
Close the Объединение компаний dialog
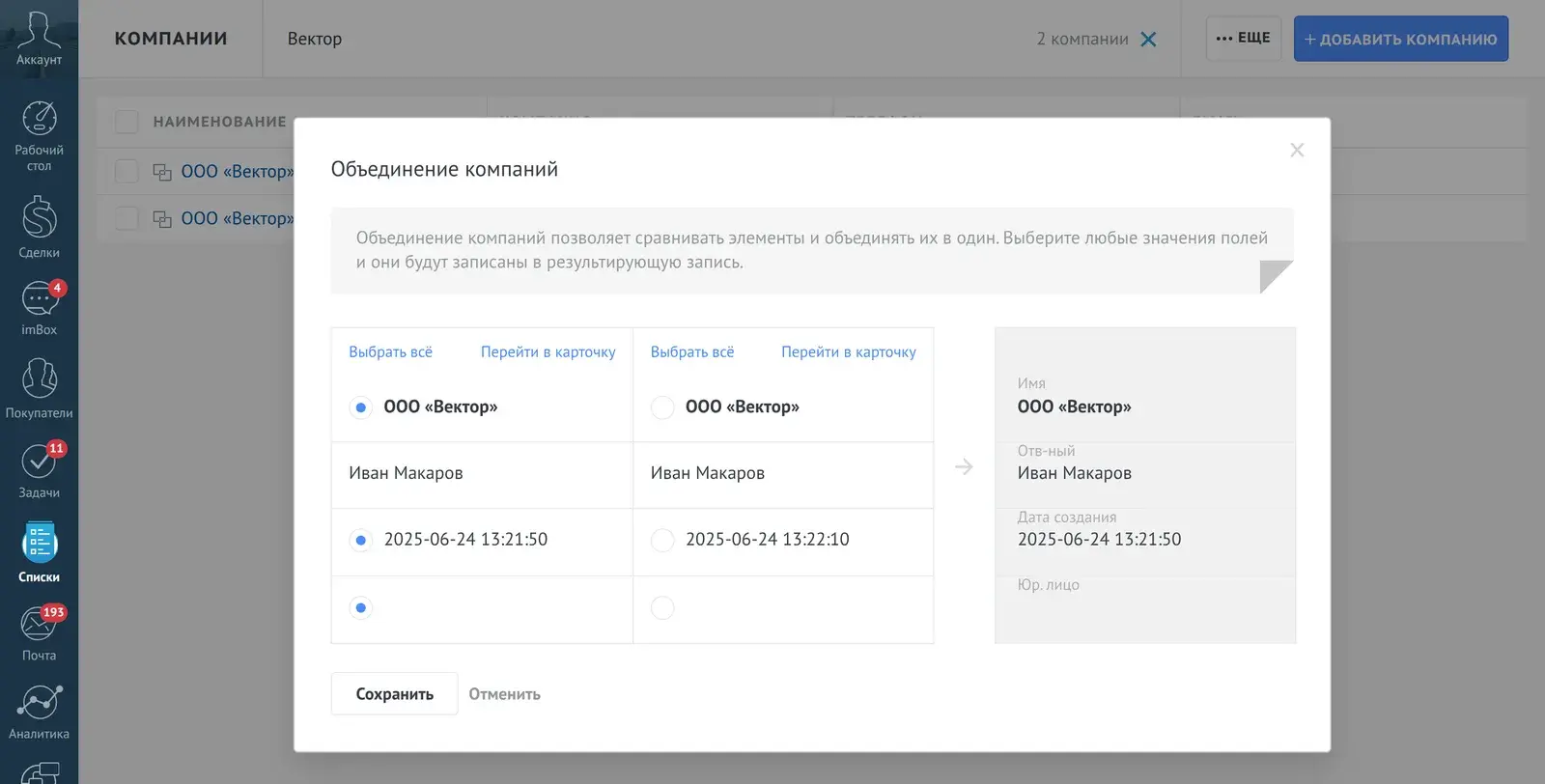click(1297, 150)
